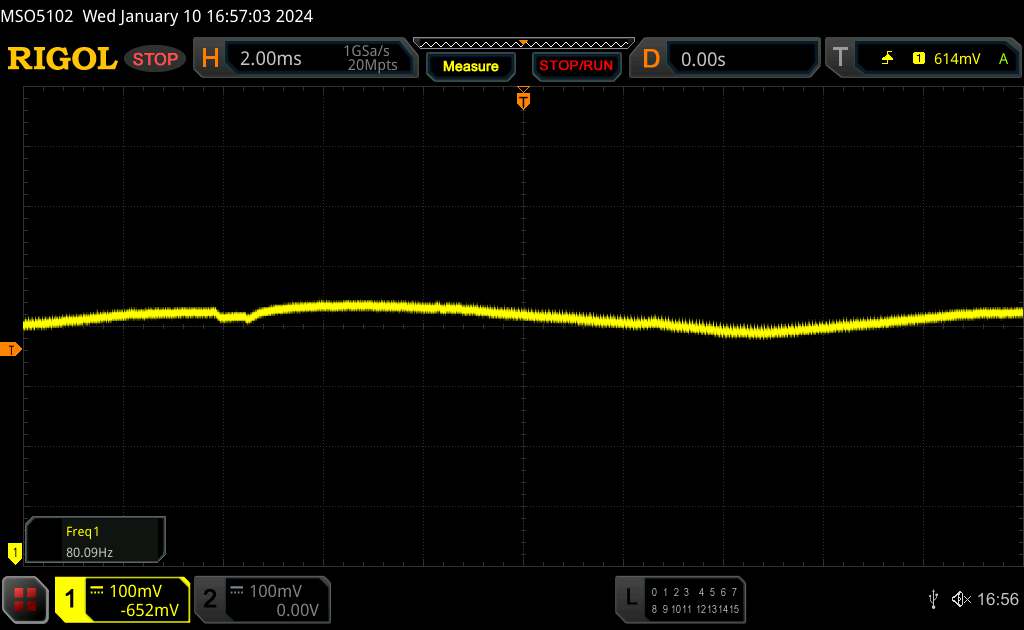Screen dimensions: 1024x630
Task: Open the logic analyzer L channels panel
Action: [x=680, y=599]
